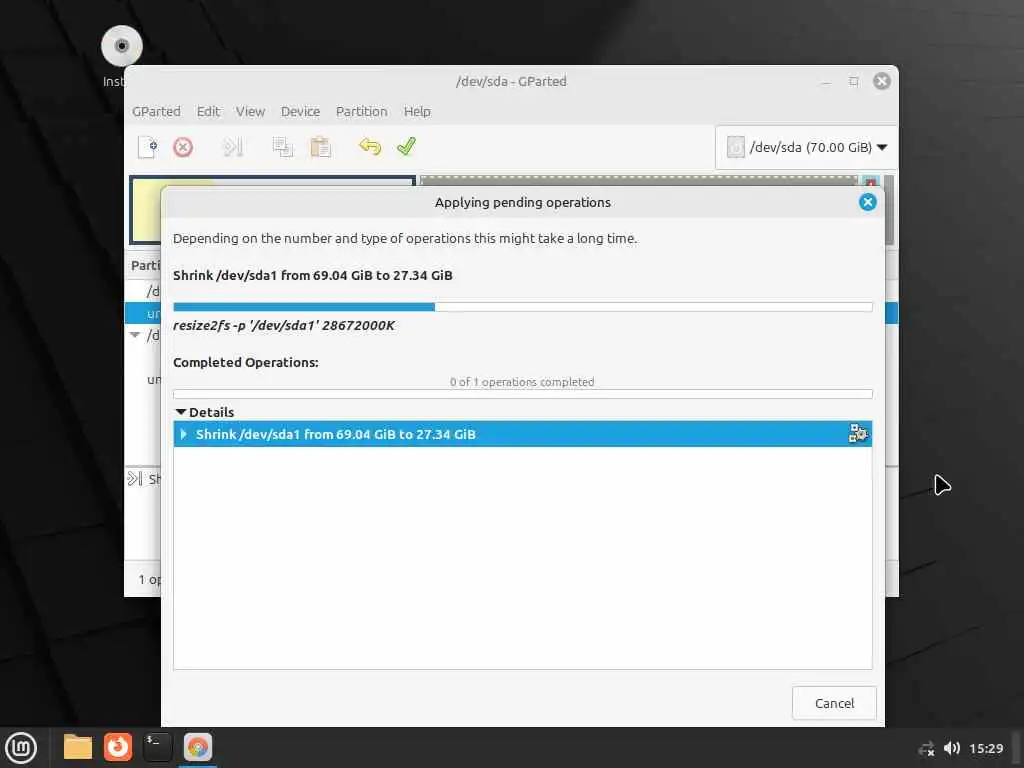Screen dimensions: 1024x768
Task: Click the Delete partition red X icon
Action: tap(183, 147)
